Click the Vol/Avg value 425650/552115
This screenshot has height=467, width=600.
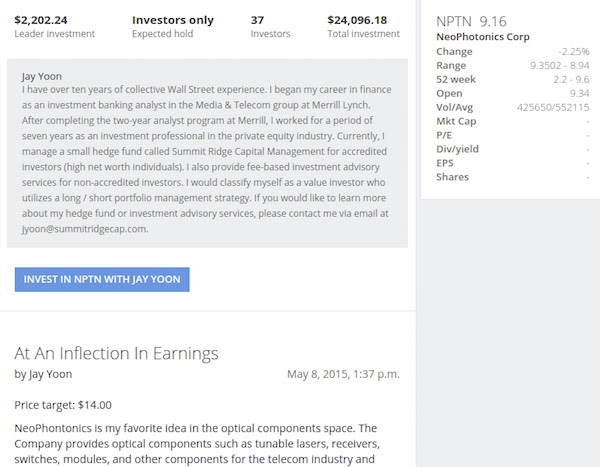click(x=553, y=107)
